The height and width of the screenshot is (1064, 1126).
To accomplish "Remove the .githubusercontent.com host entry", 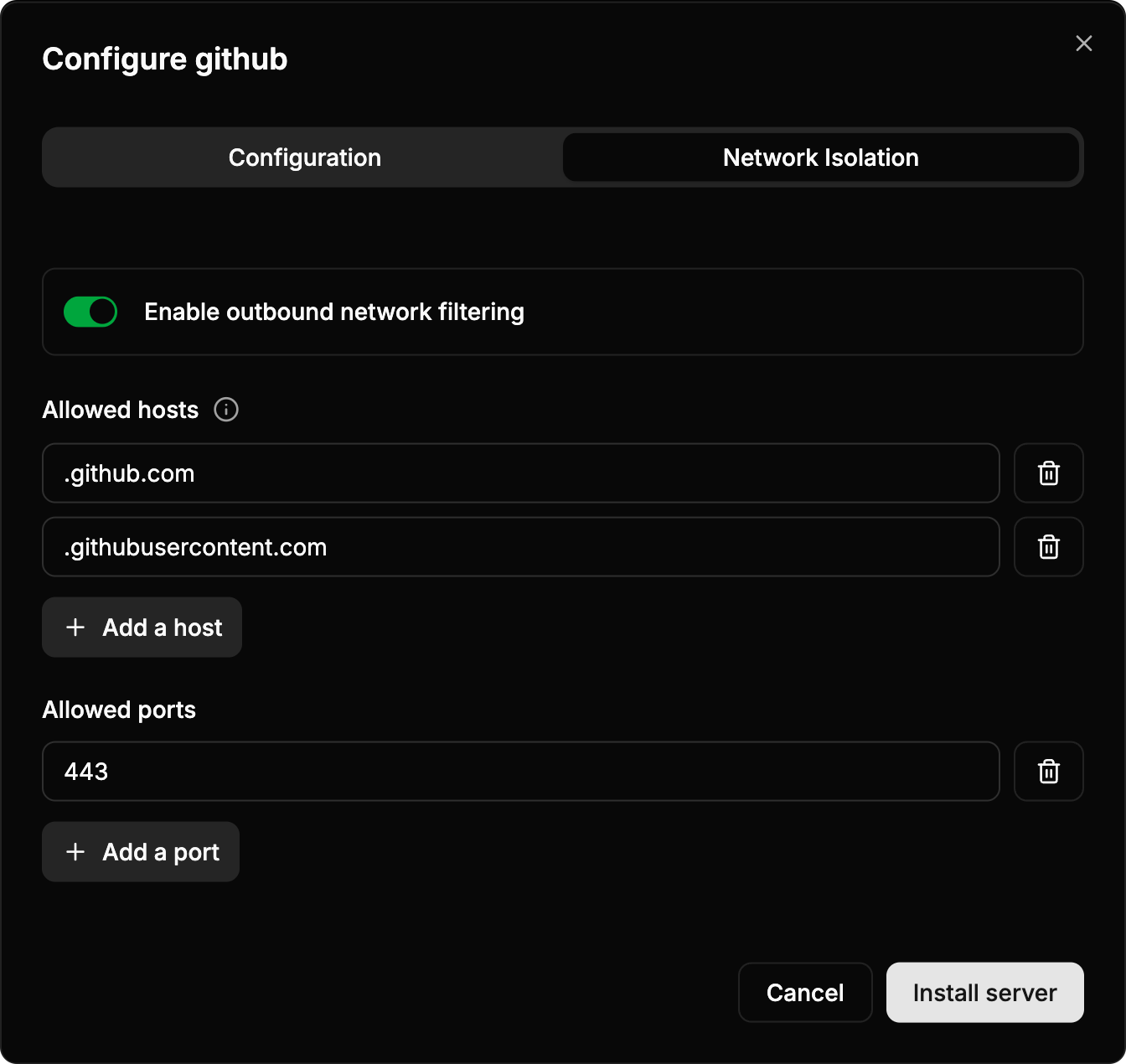I will [x=1048, y=547].
